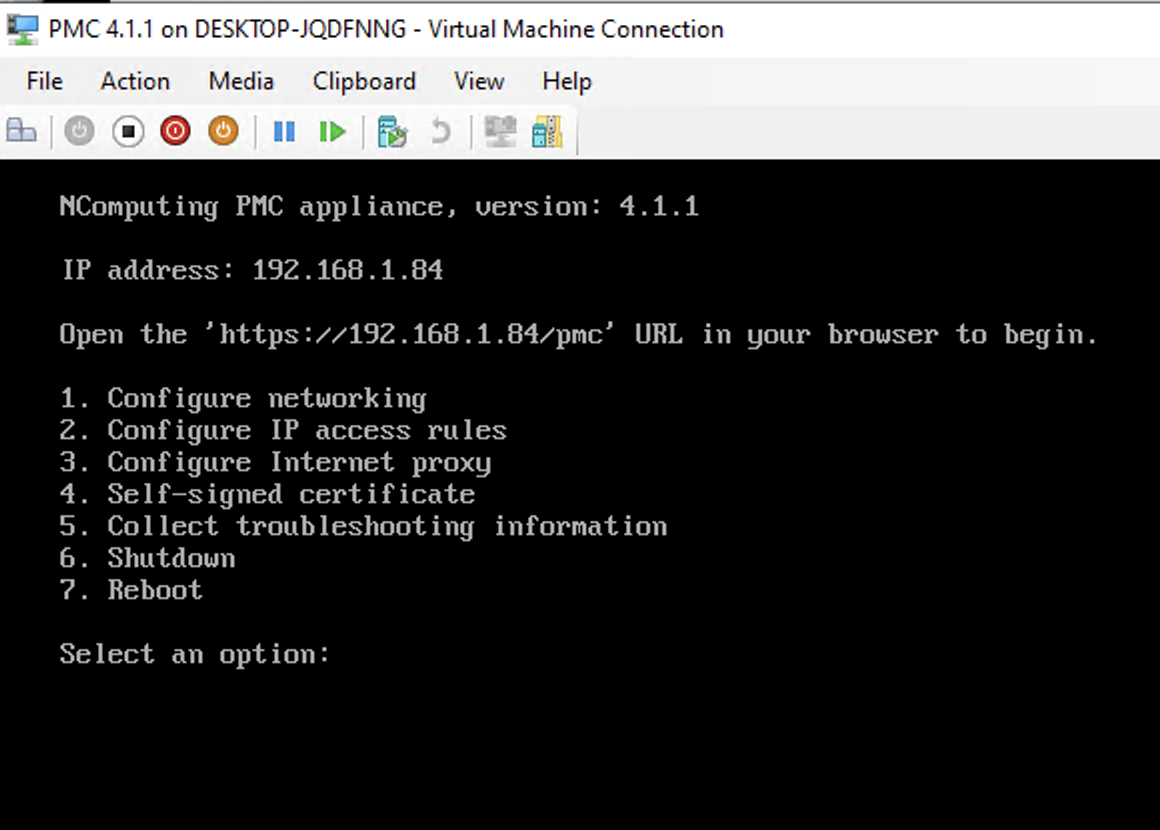
Task: Click the 'Shutdown' option text
Action: 172,558
